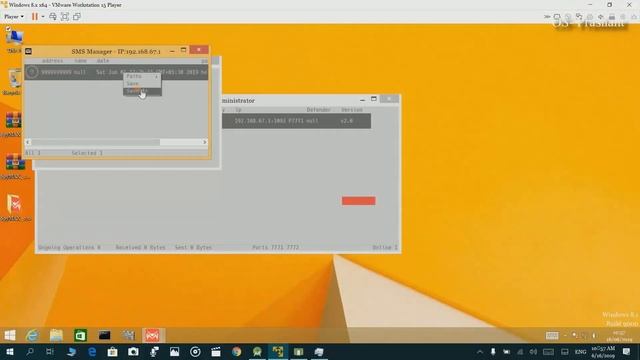The width and height of the screenshot is (640, 360).
Task: Click the SMS Manager title bar app icon
Action: (28, 51)
